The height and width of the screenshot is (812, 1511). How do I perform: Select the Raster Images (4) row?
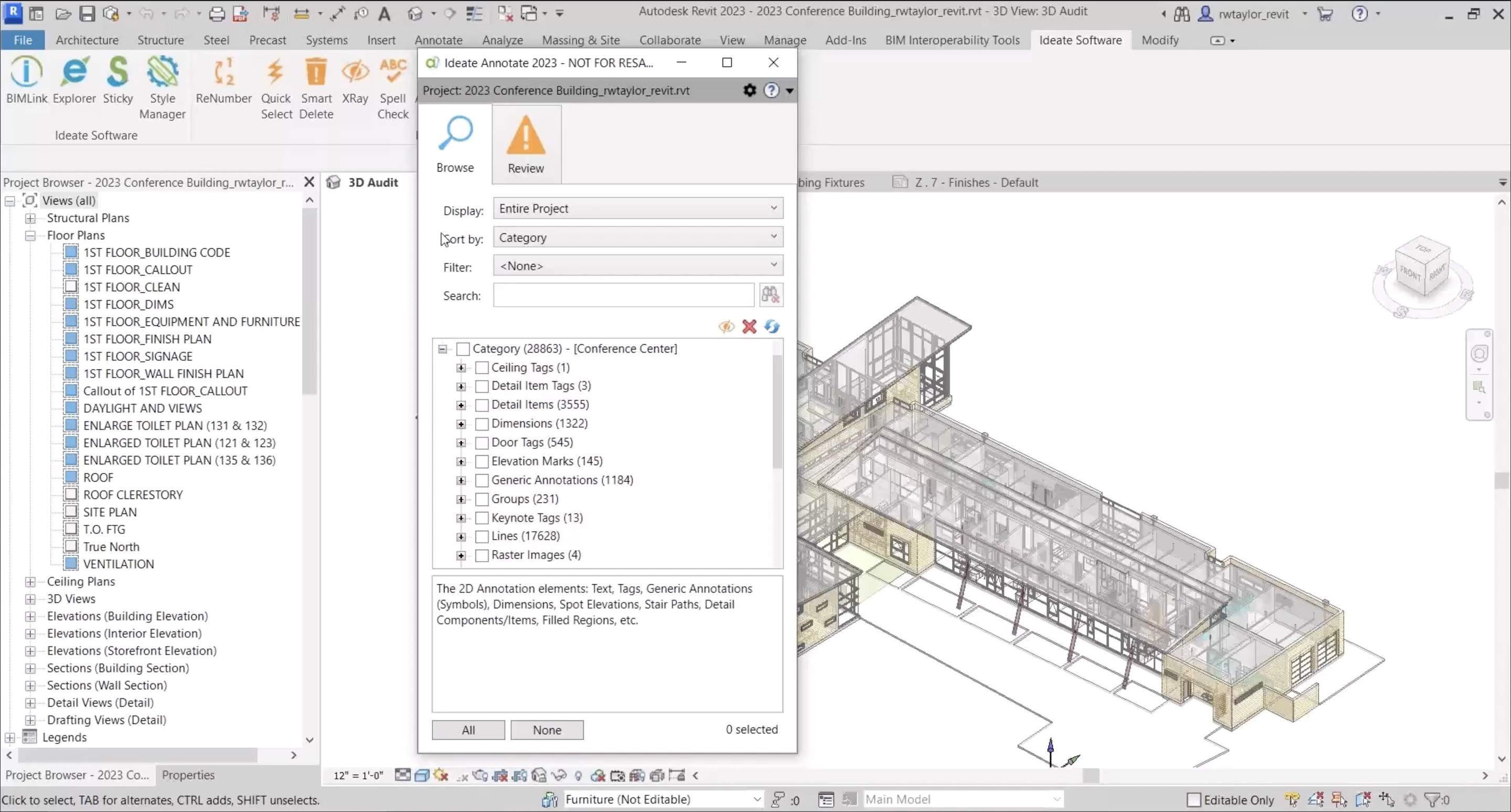click(x=536, y=554)
